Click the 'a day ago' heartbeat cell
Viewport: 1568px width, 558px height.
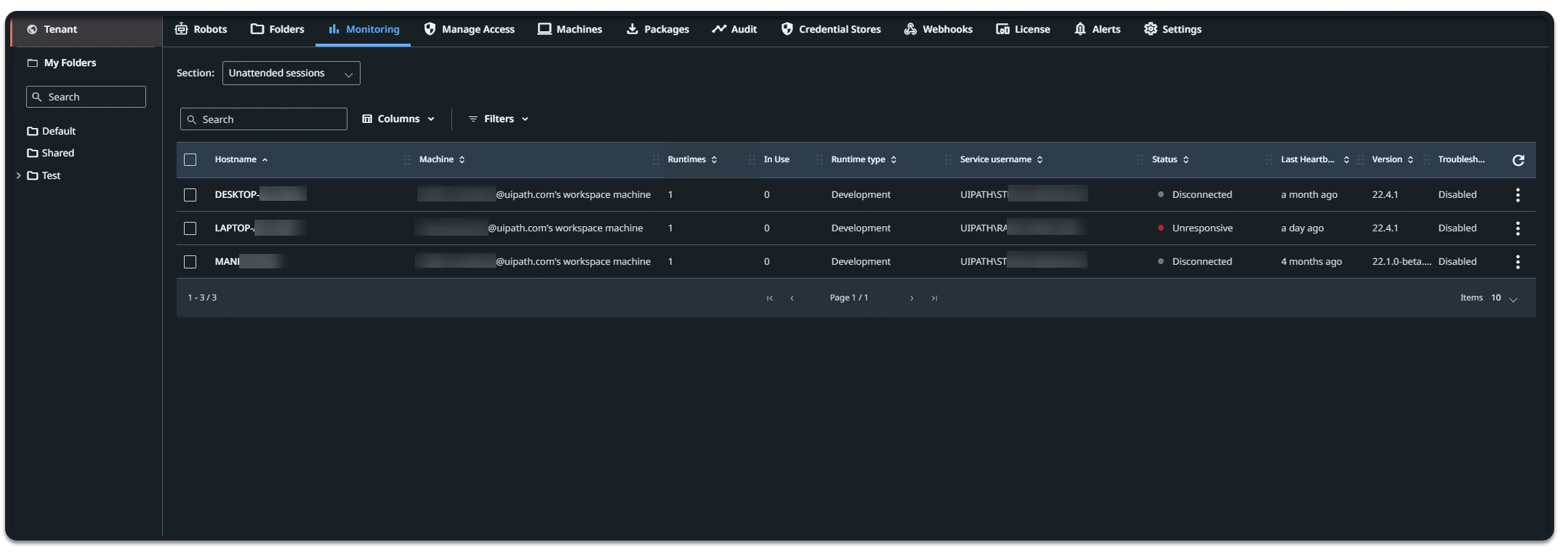[1302, 228]
